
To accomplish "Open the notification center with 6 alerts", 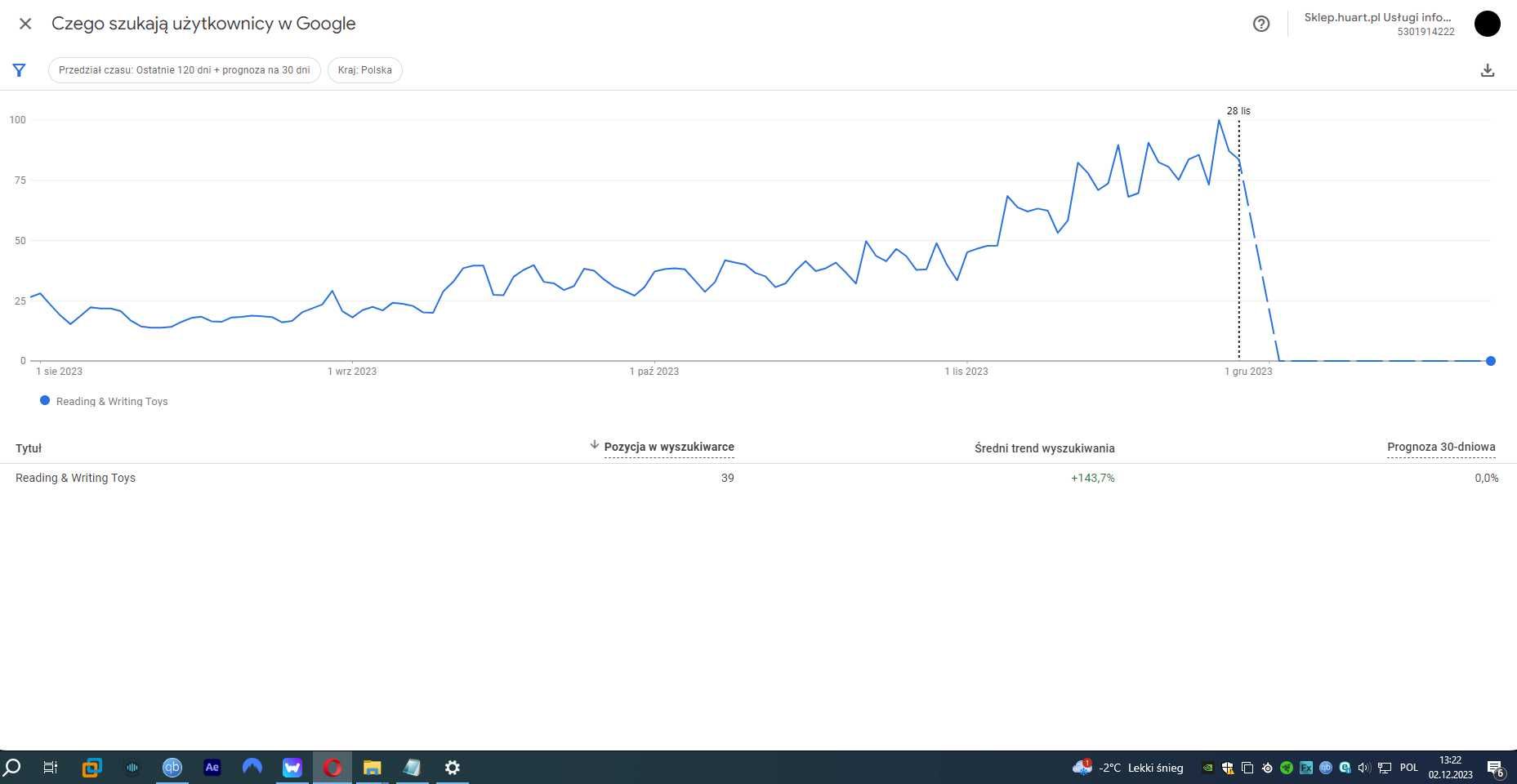I will 1496,768.
